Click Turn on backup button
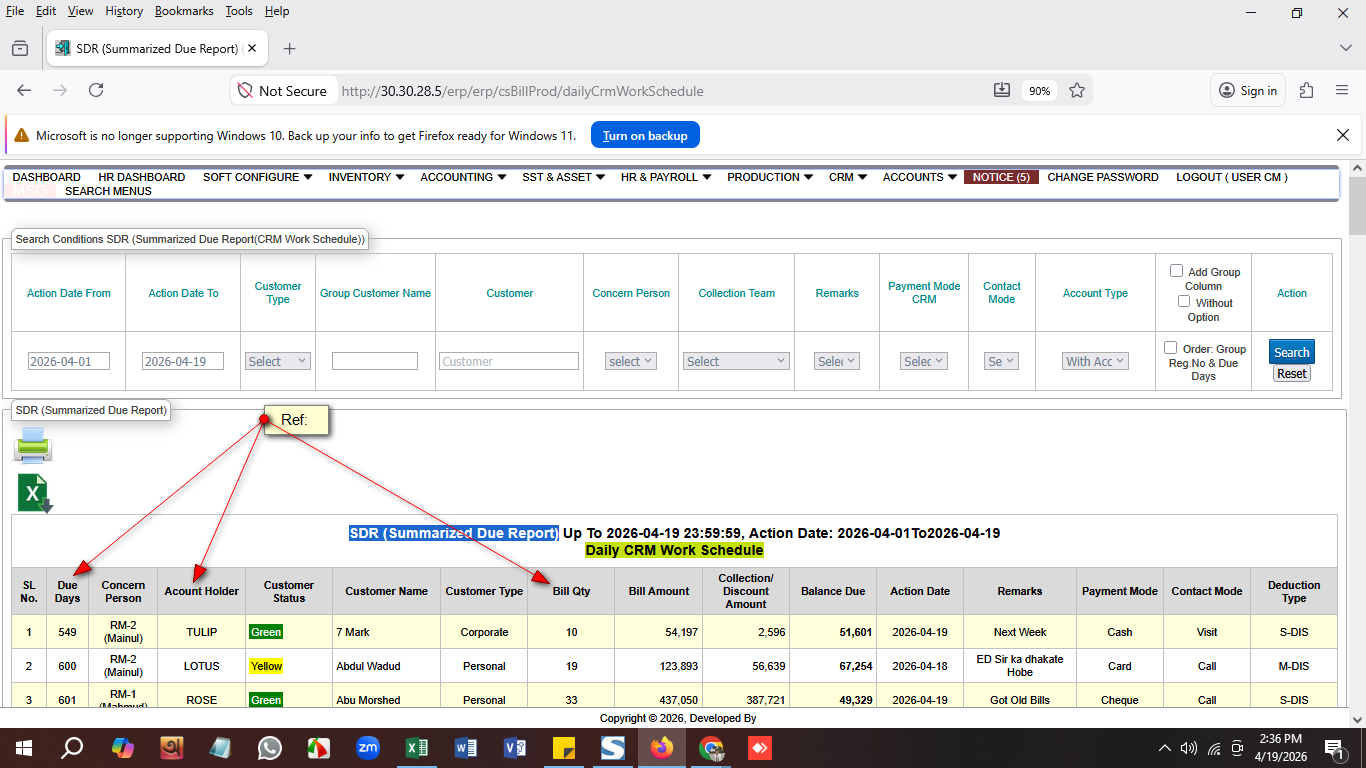The height and width of the screenshot is (768, 1366). pos(645,135)
